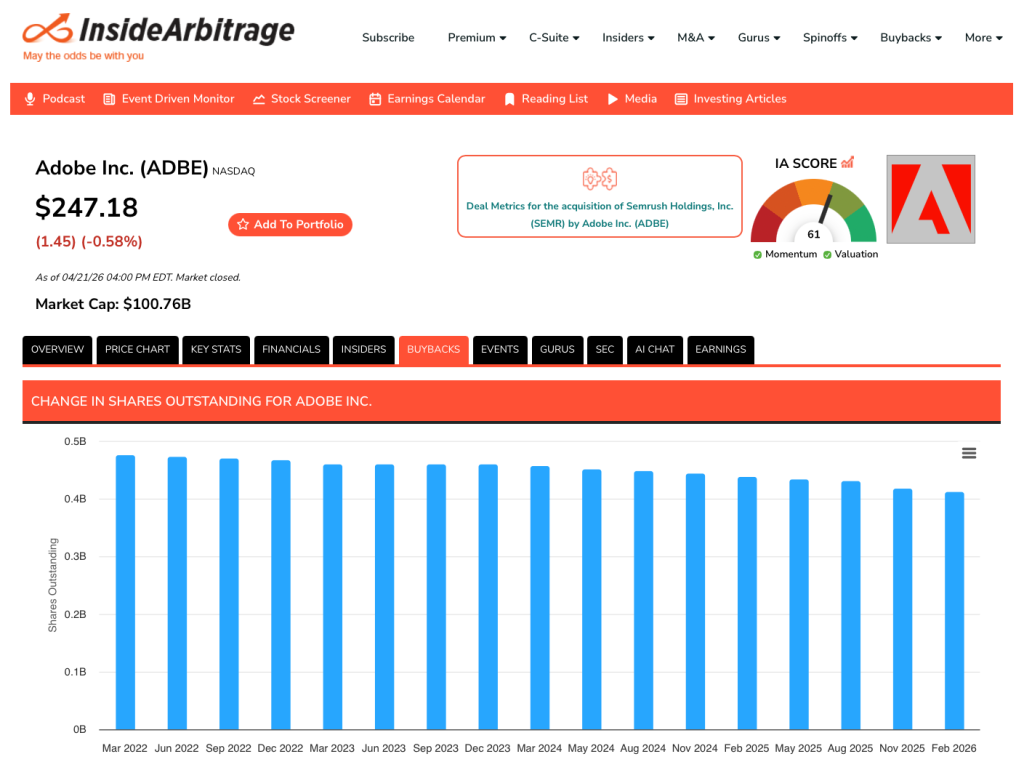This screenshot has width=1024, height=762.
Task: Switch to the FINANCIALS tab
Action: 291,349
